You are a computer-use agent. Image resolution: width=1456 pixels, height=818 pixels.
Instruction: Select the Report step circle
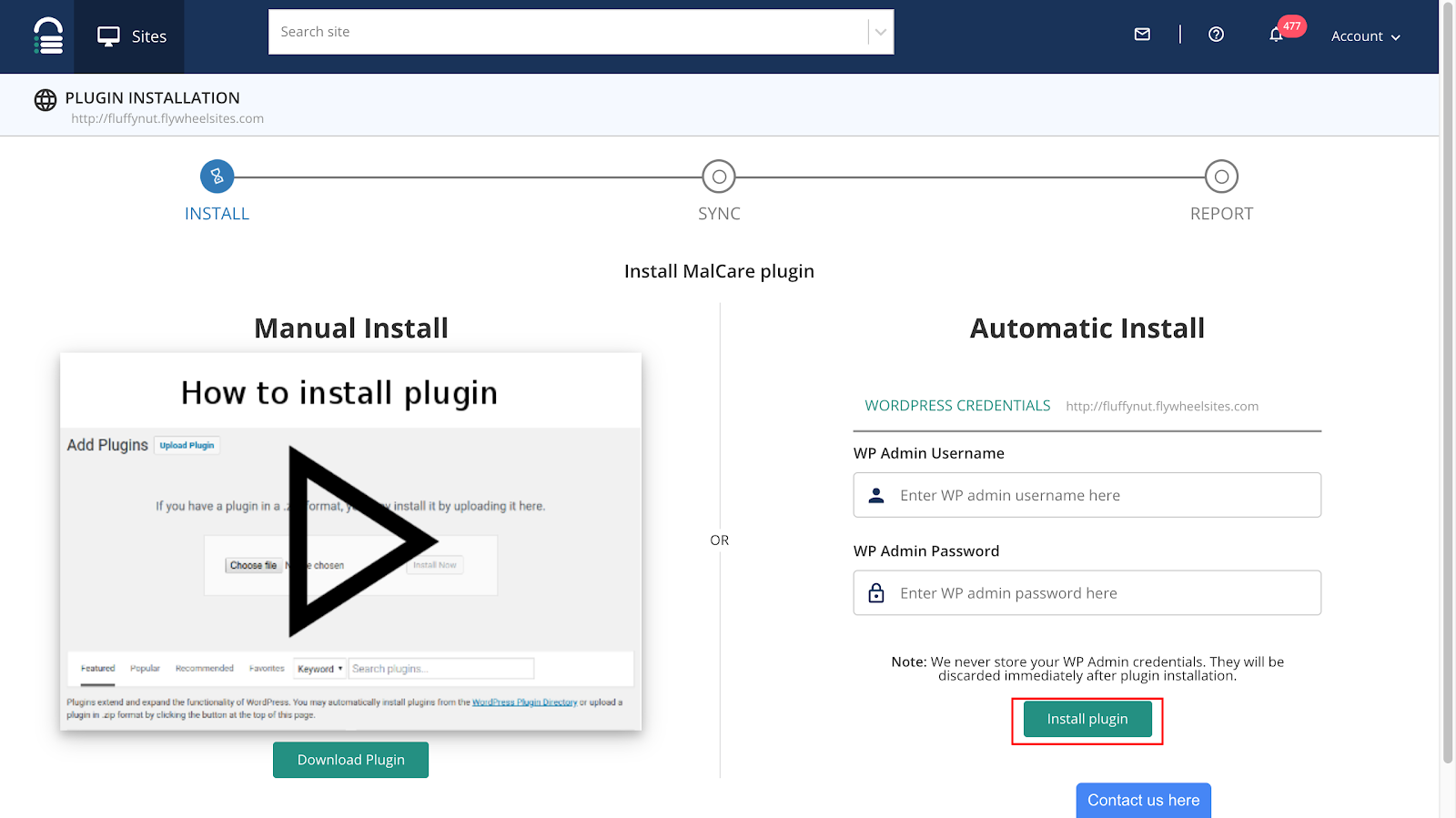[1221, 177]
